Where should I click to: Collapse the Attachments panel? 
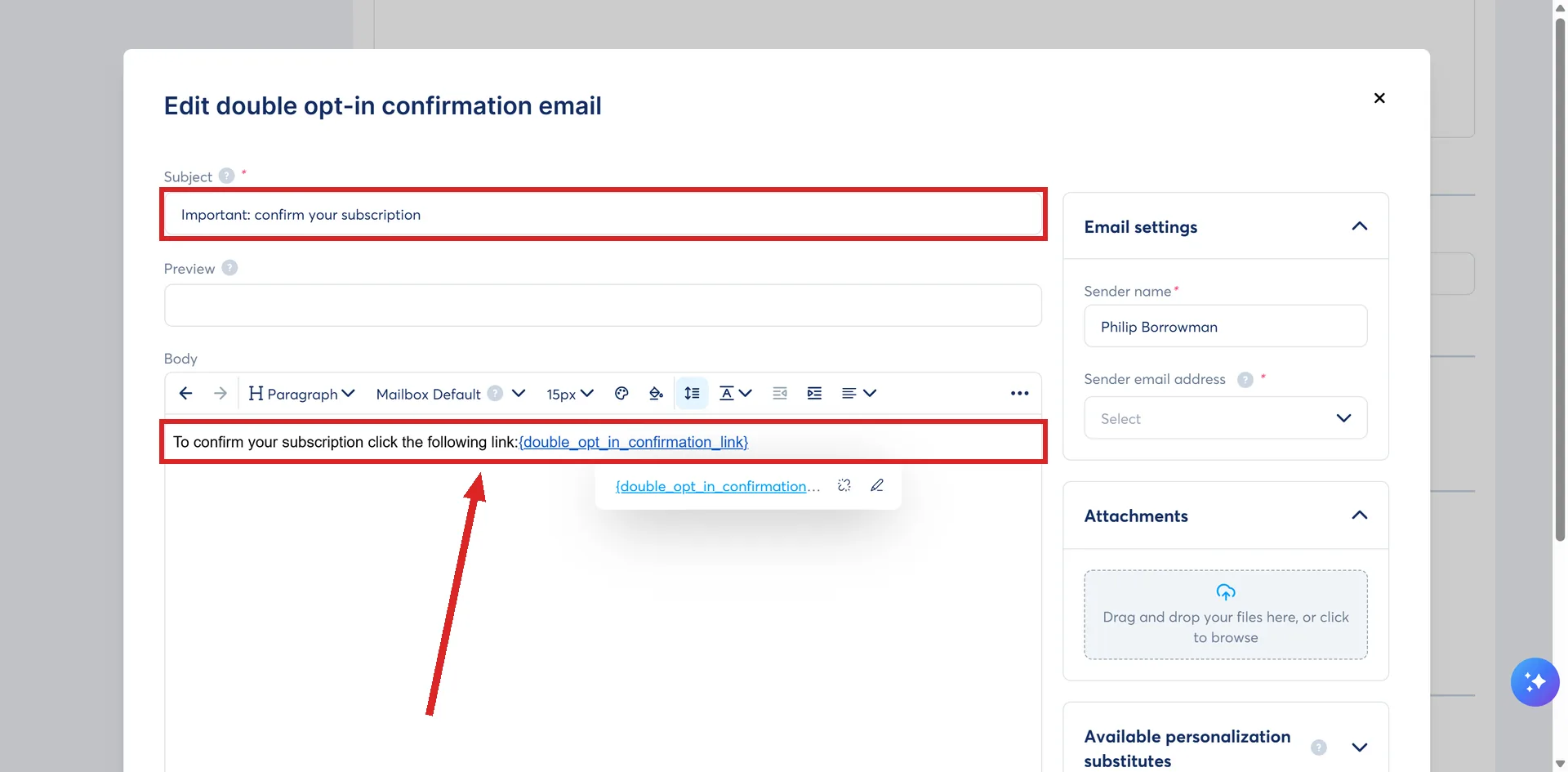point(1360,515)
